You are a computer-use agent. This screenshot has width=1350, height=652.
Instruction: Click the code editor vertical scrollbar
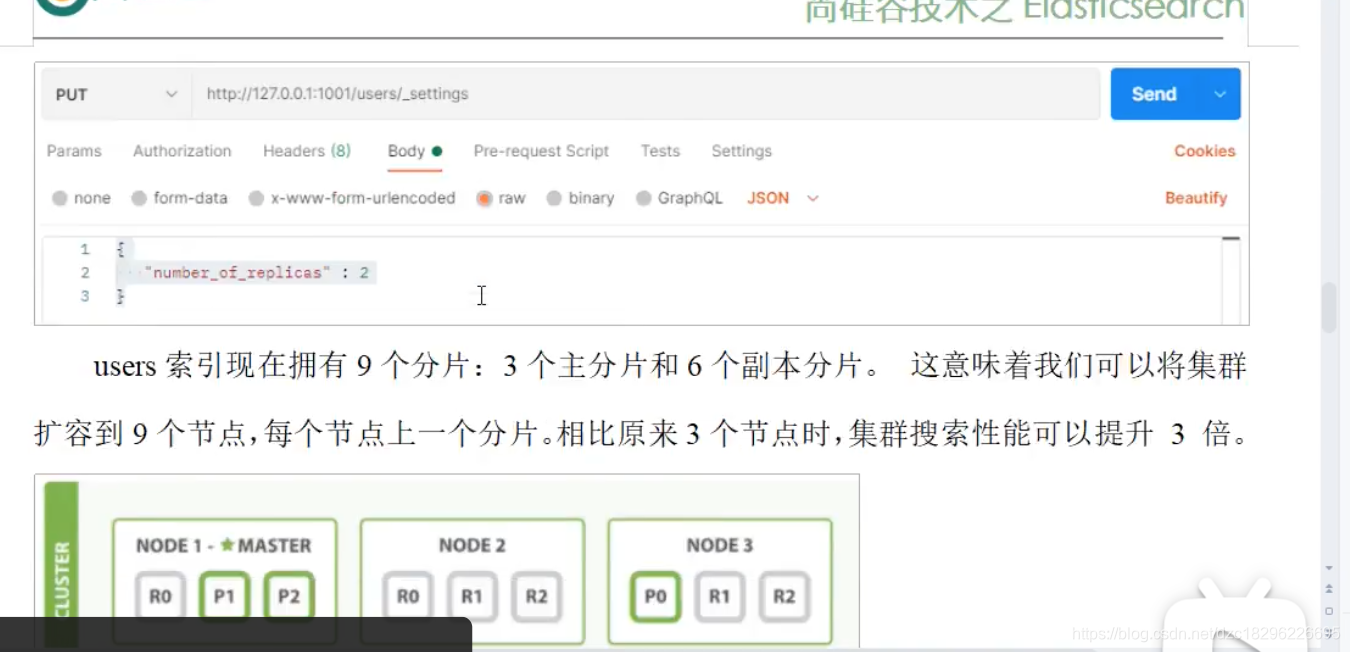point(1231,280)
